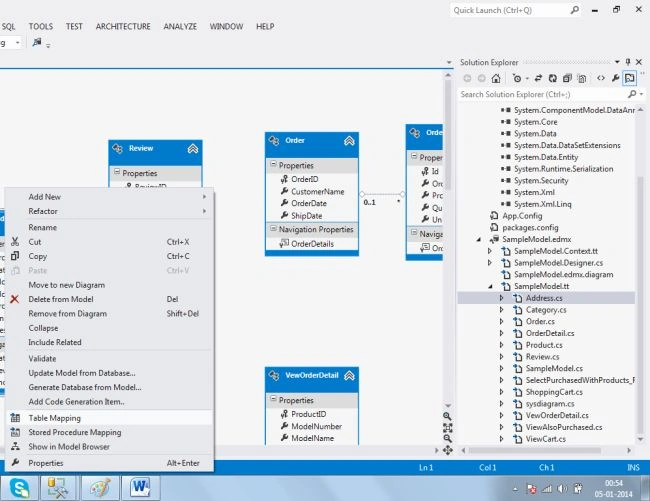Click the diagram Zoom Out magnifier
650x501 pixels.
447,438
